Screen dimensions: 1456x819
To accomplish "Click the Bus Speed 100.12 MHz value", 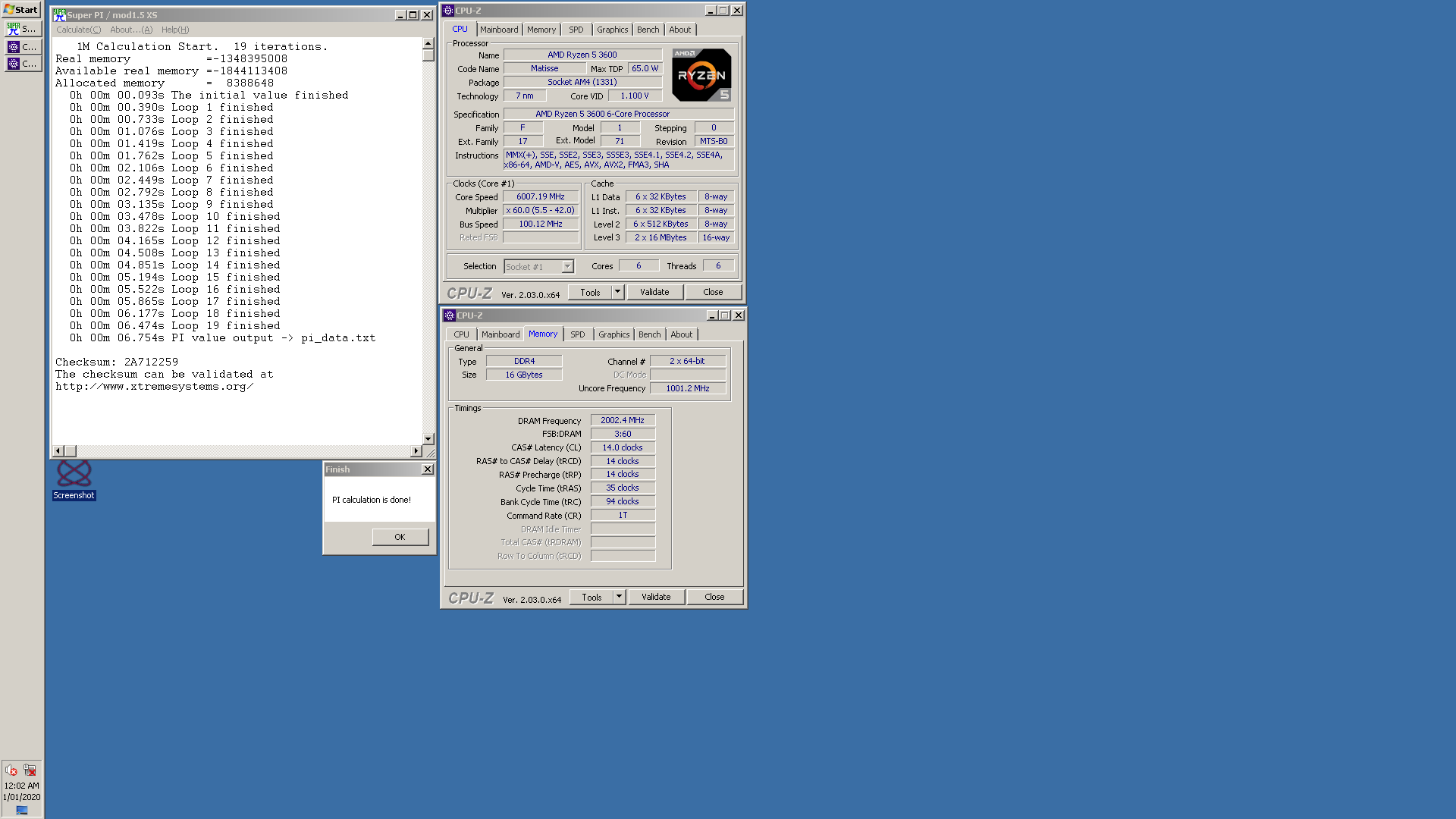I will (x=541, y=224).
